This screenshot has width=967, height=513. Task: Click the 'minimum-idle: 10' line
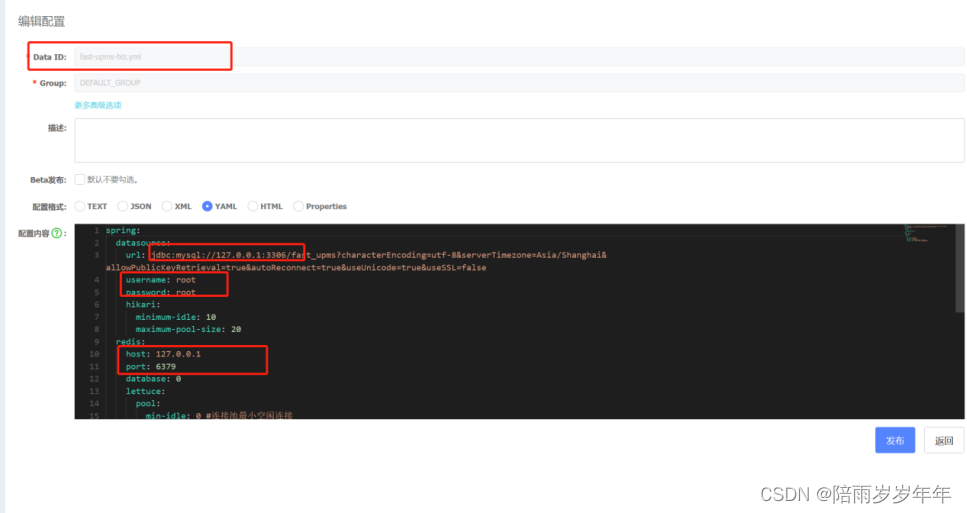(176, 317)
